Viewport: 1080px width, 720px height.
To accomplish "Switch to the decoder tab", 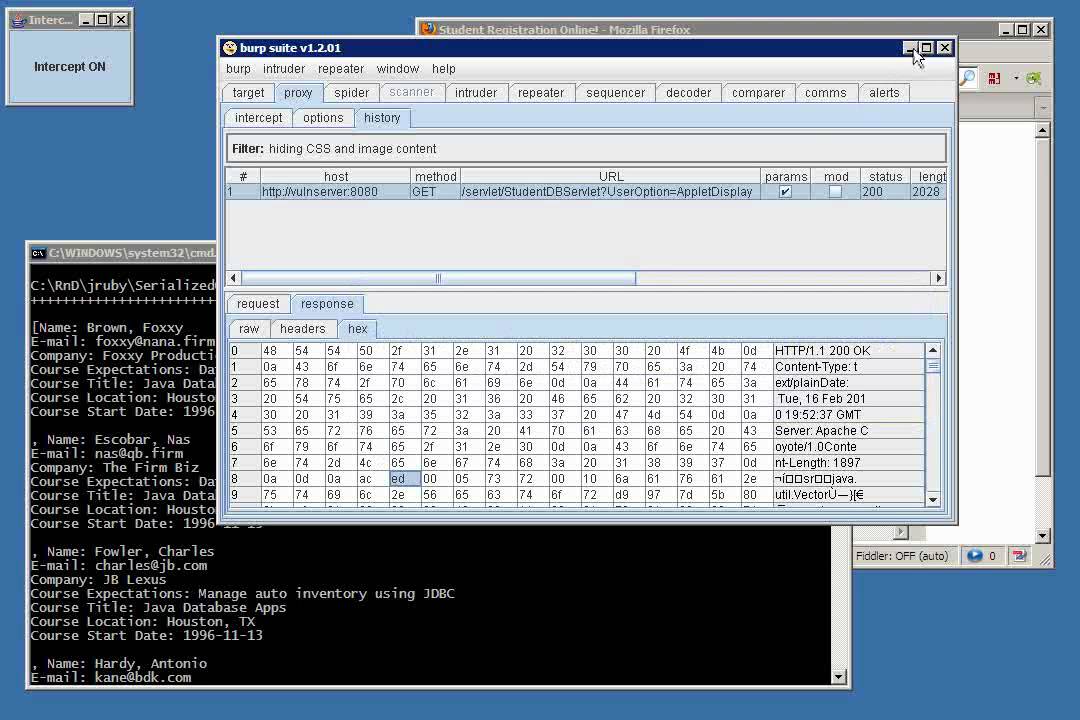I will [x=689, y=93].
